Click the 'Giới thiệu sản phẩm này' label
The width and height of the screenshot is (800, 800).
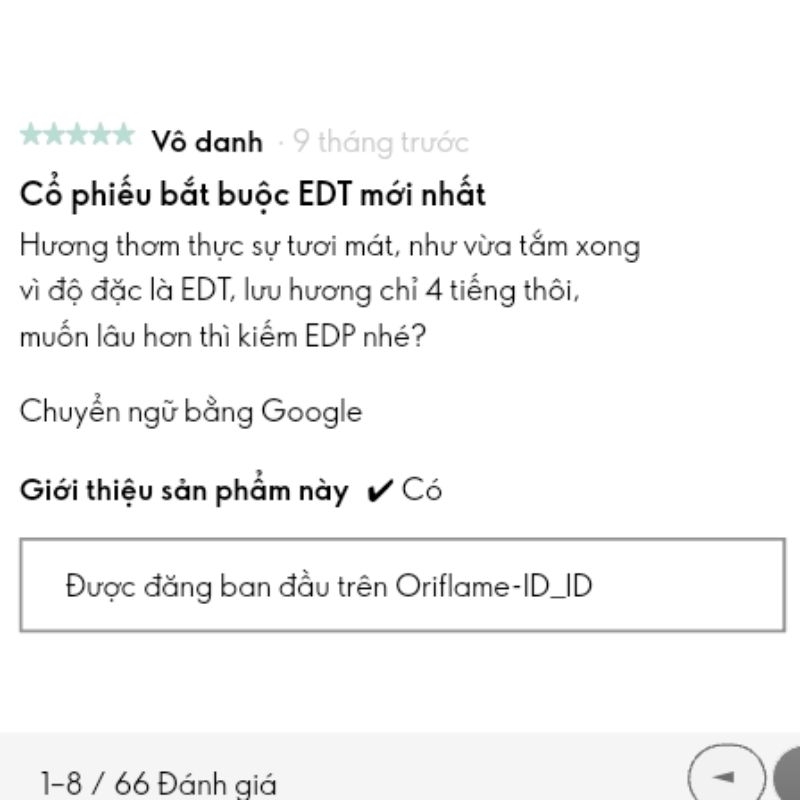[184, 491]
